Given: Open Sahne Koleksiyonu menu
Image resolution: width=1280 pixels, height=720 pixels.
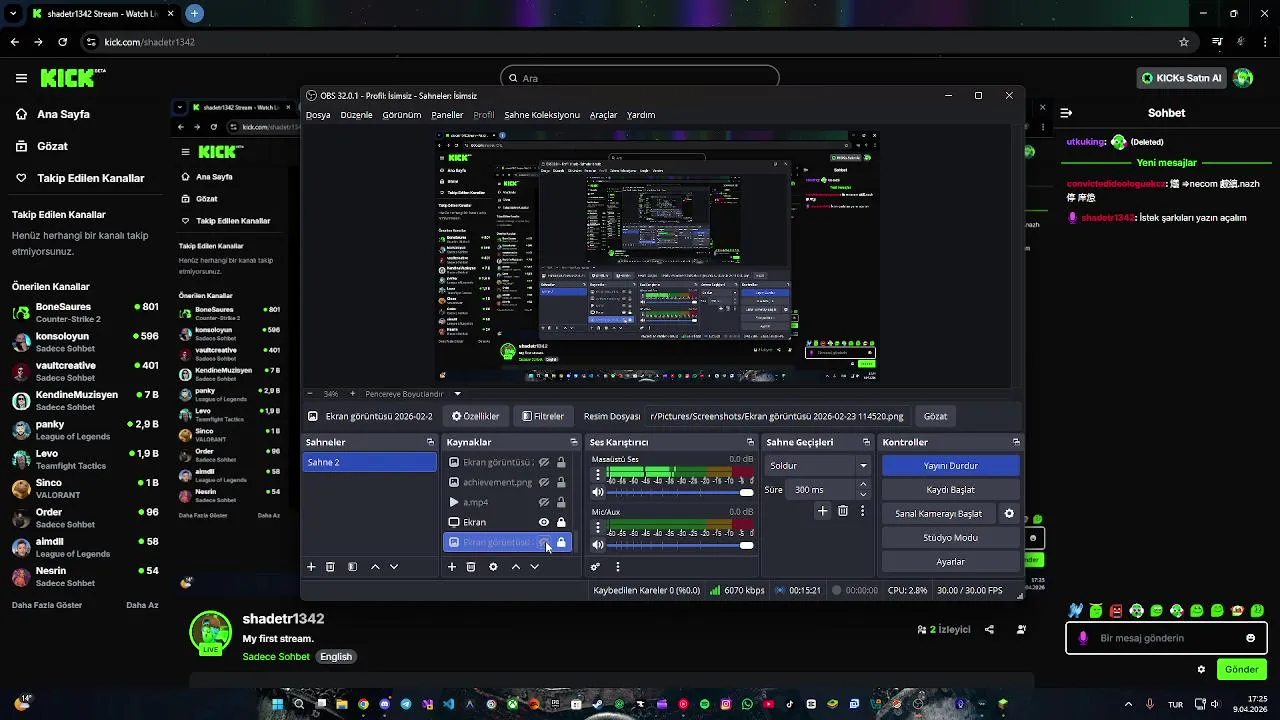Looking at the screenshot, I should (542, 115).
